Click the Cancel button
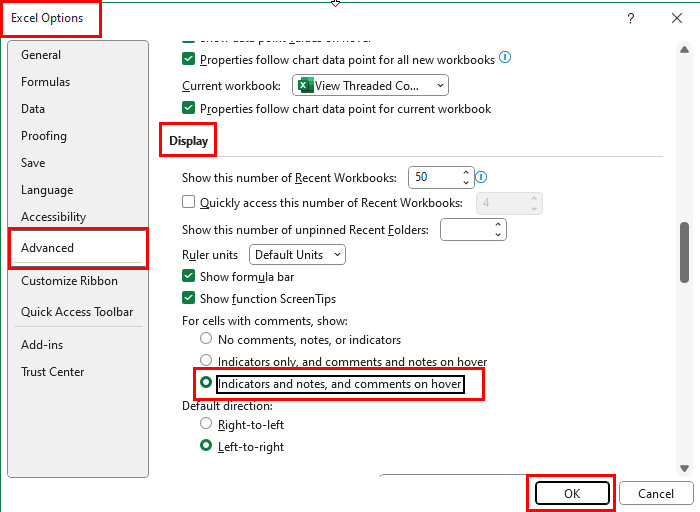 tap(656, 494)
